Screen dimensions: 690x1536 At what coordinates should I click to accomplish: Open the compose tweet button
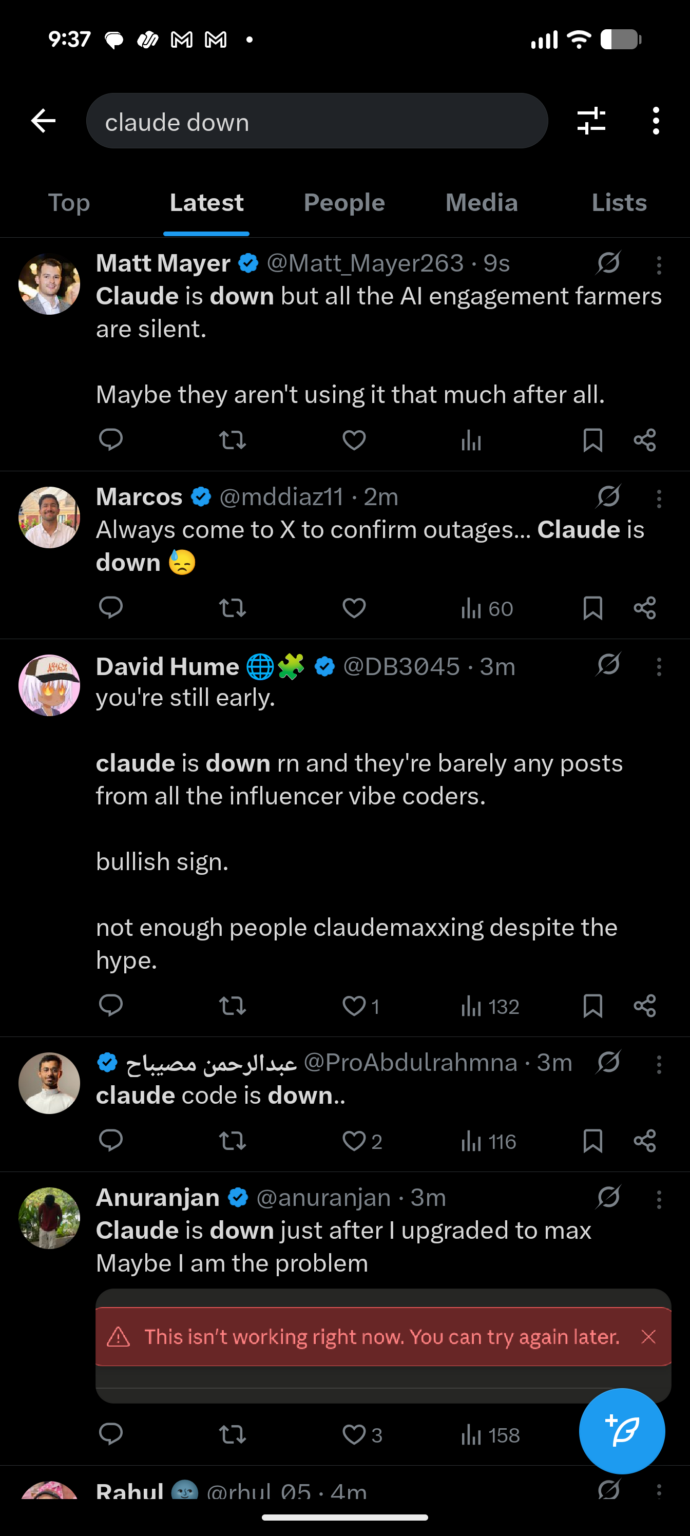(622, 1431)
